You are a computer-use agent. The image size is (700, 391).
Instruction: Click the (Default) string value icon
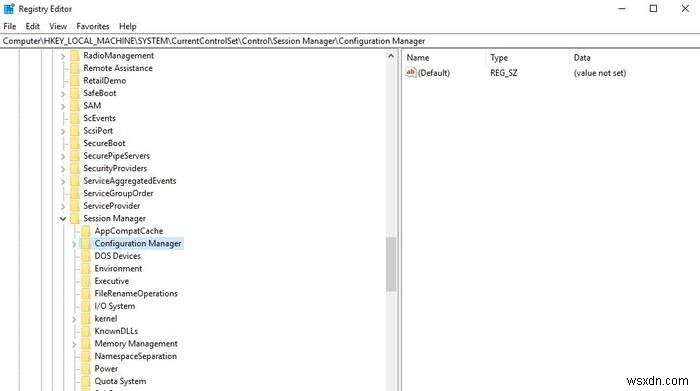click(x=411, y=72)
